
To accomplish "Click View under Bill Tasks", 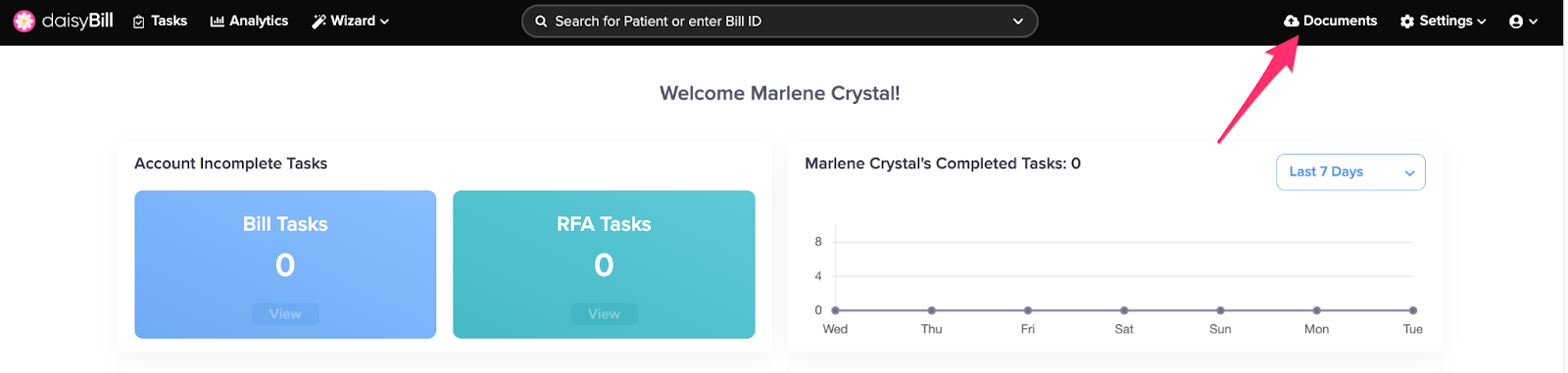I will click(285, 314).
